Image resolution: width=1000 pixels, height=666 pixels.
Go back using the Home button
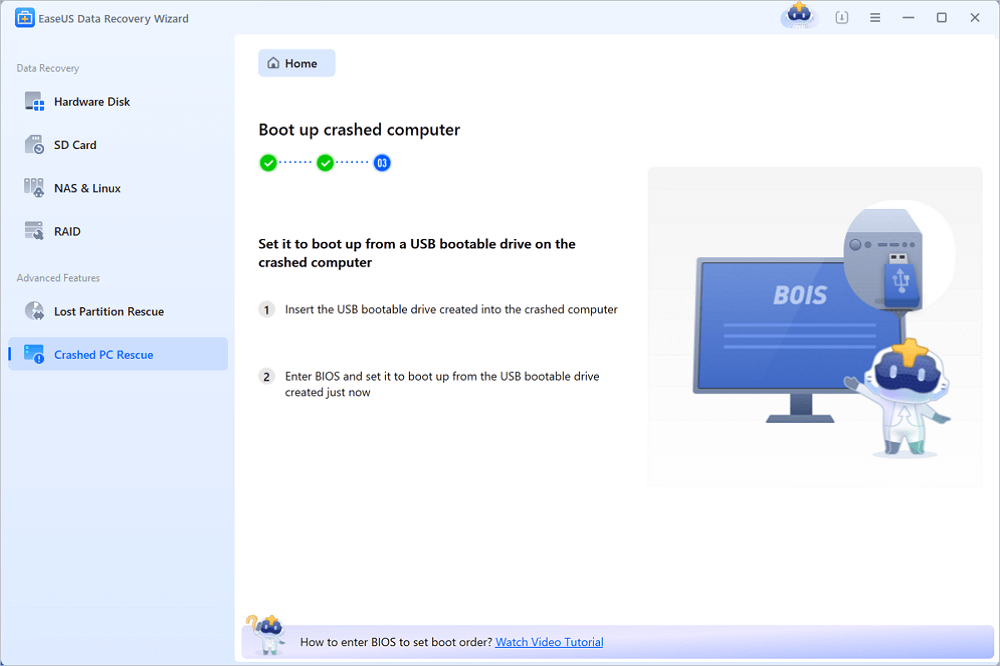[297, 63]
